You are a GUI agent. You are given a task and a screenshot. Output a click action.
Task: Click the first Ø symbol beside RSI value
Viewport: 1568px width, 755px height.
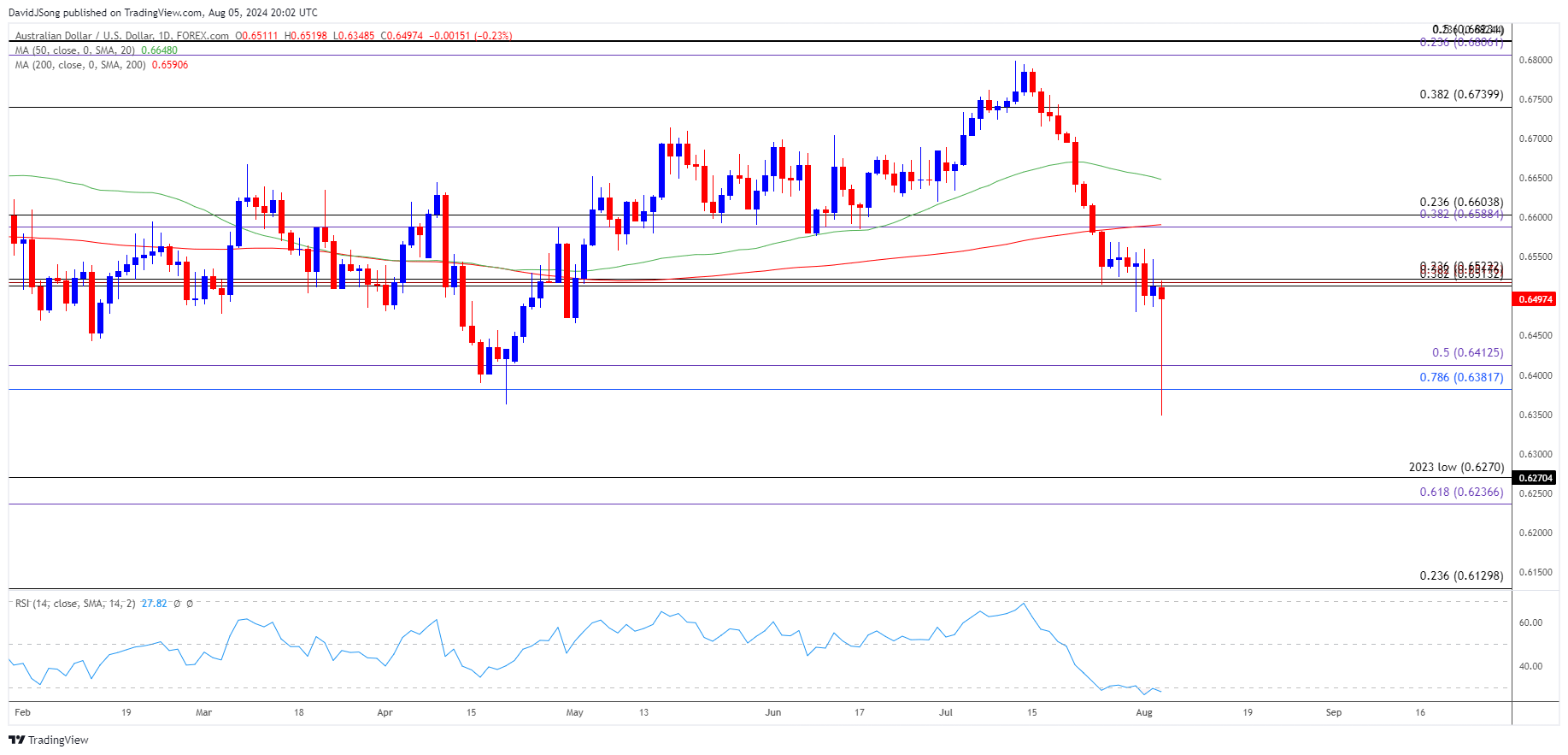(177, 604)
